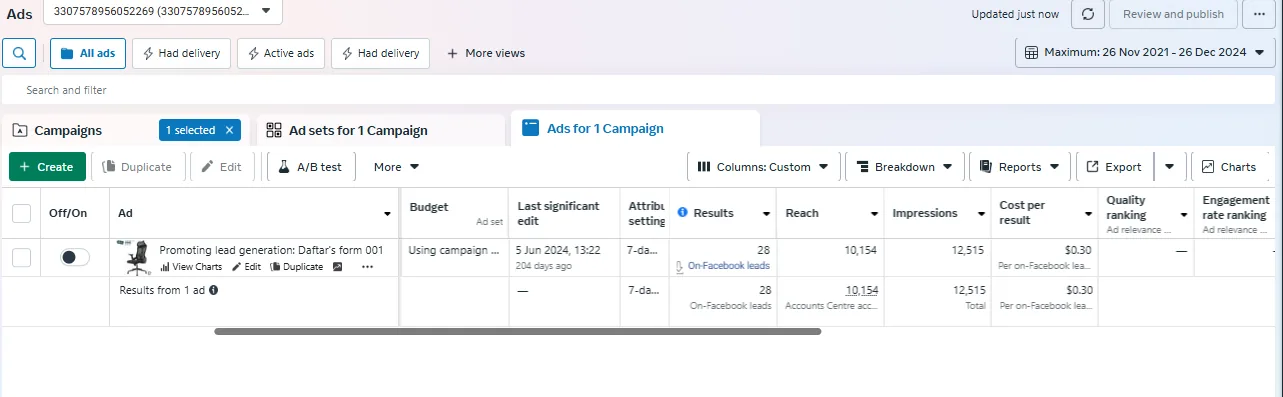This screenshot has height=397, width=1283.
Task: Refresh data with the reload icon
Action: (x=1087, y=14)
